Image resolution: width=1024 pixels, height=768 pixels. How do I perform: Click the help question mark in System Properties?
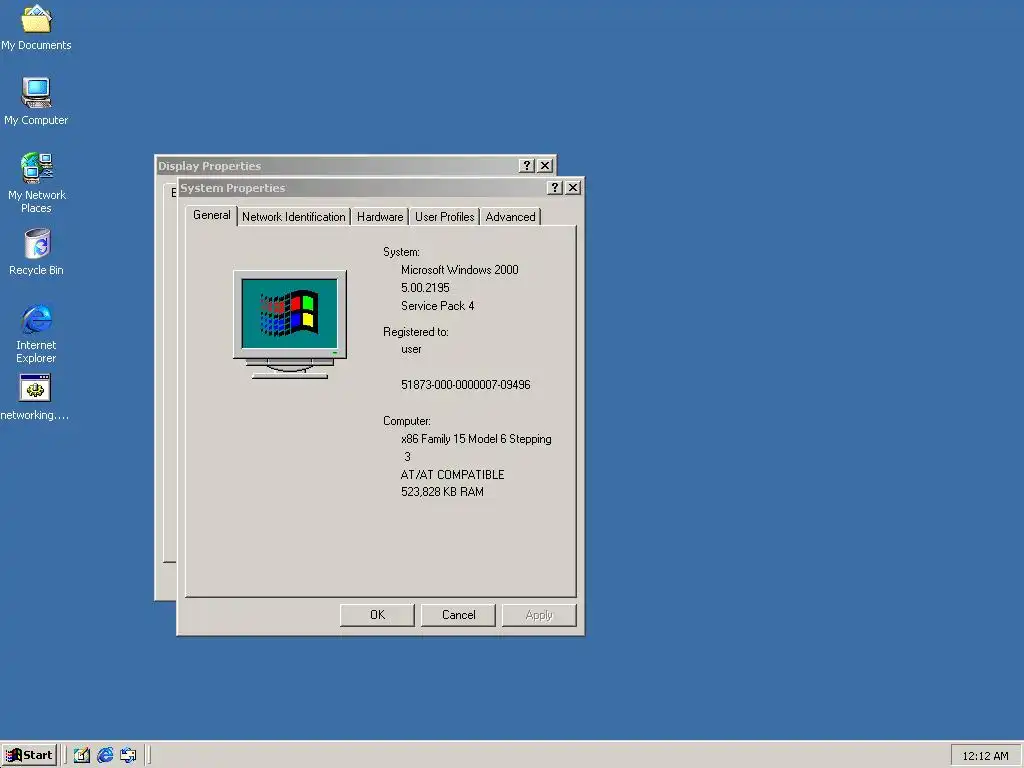(x=554, y=188)
